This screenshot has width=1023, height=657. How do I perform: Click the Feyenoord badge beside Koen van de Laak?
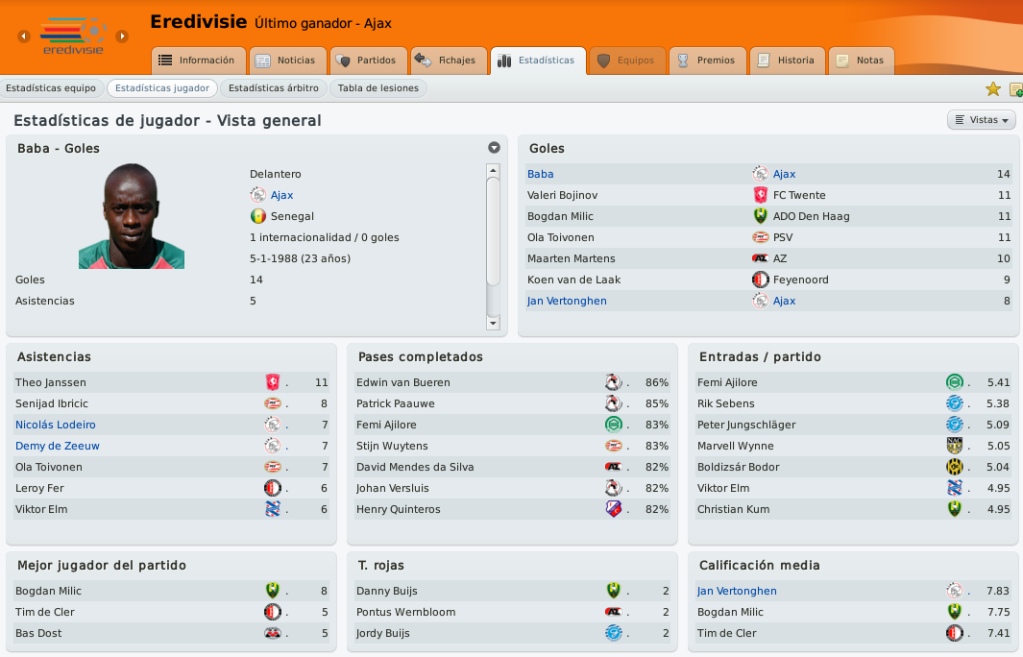click(x=760, y=280)
